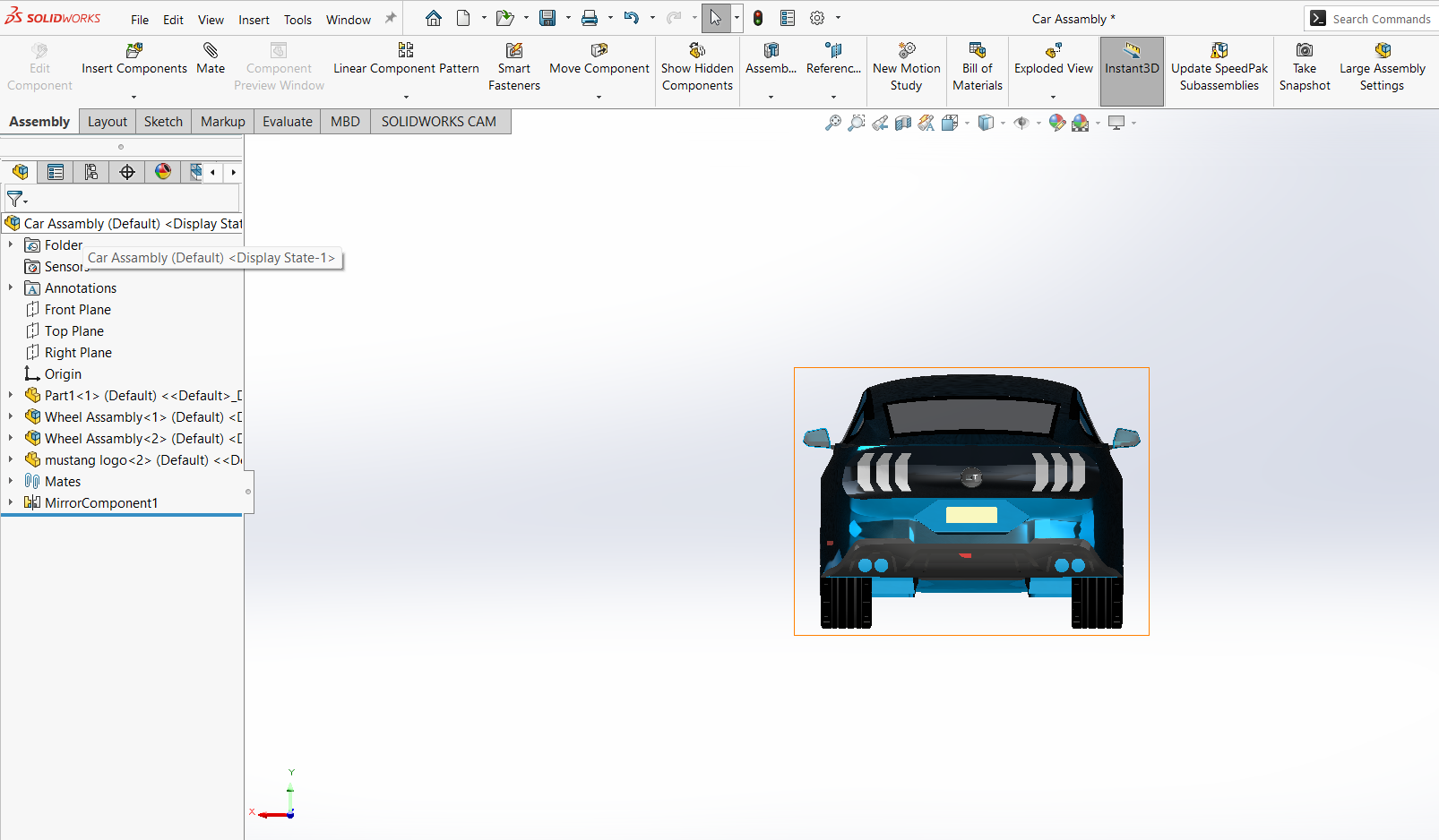This screenshot has height=840, width=1439.
Task: Toggle Show Hidden Components
Action: coord(697,67)
